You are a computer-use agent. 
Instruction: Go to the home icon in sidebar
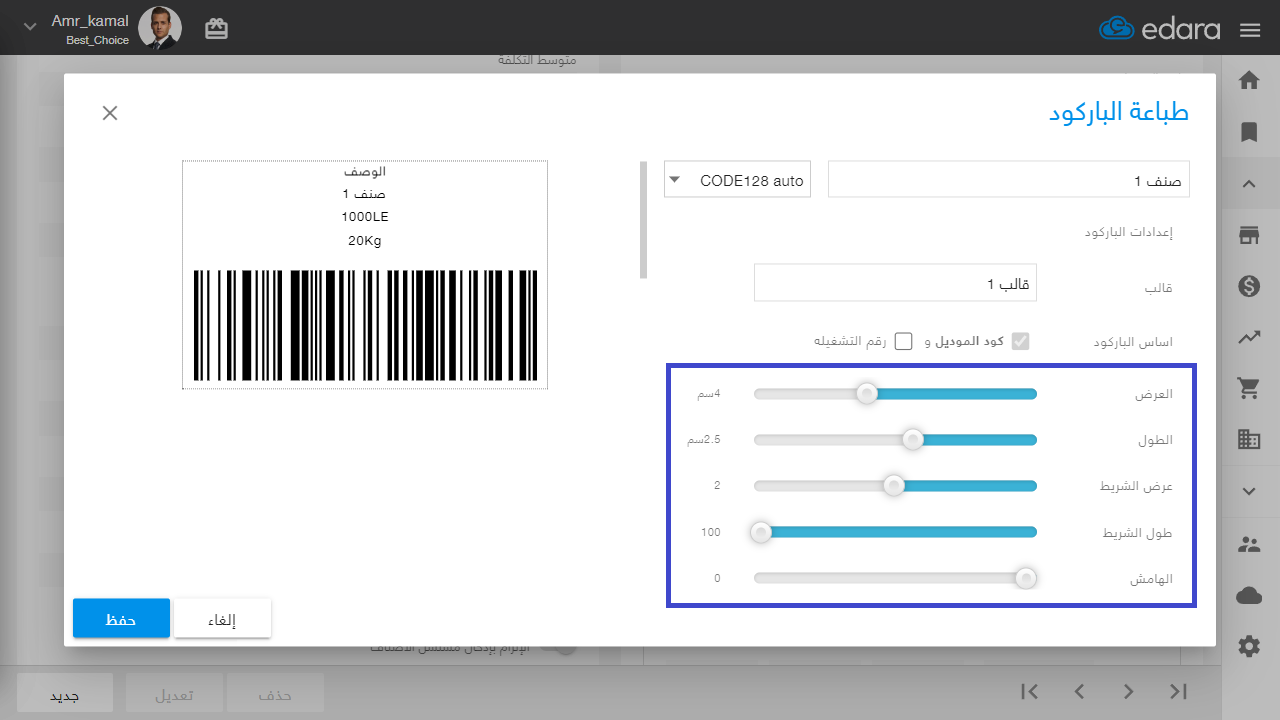click(1249, 81)
